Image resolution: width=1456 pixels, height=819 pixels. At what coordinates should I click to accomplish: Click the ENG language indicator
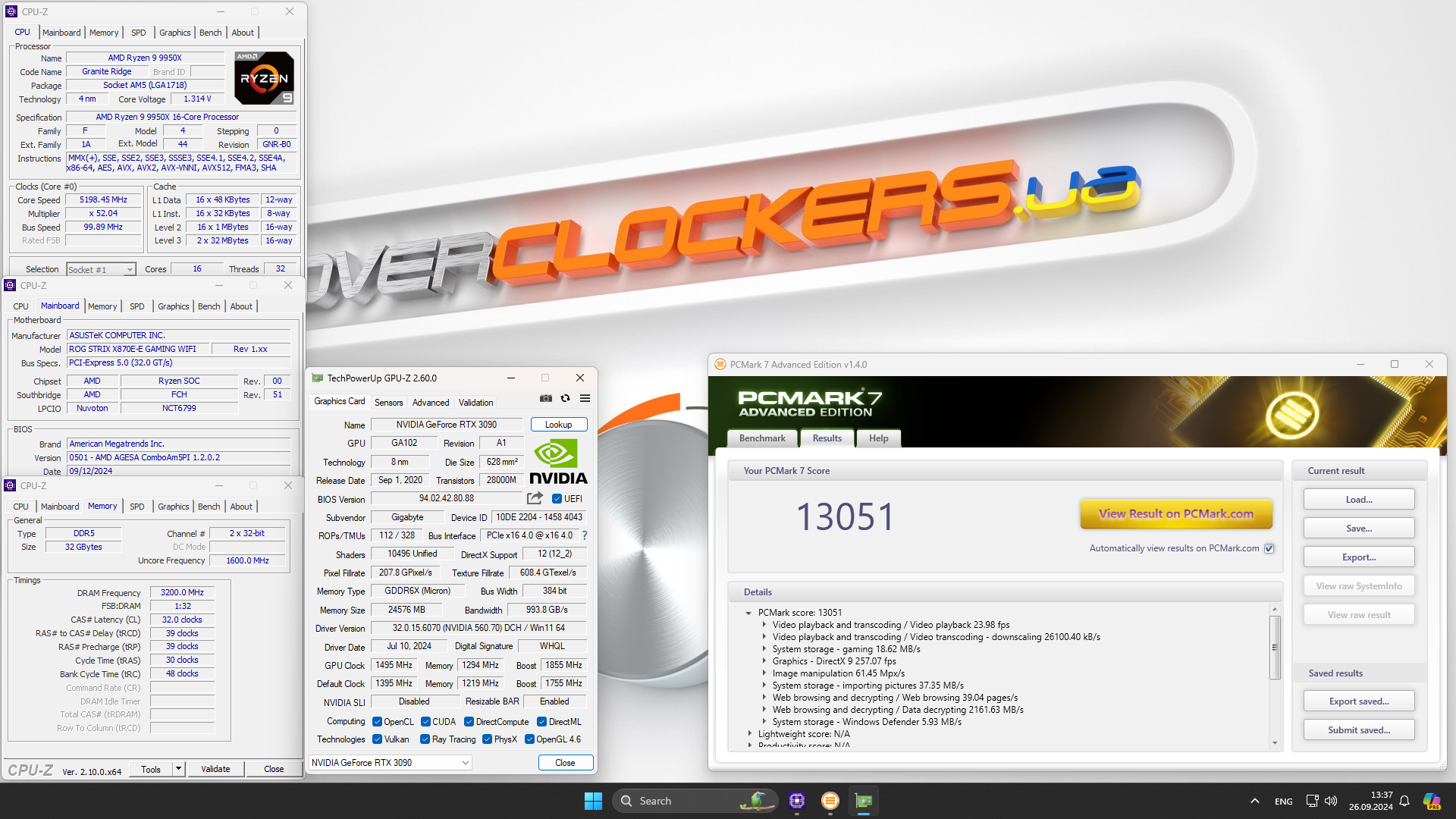click(x=1283, y=802)
